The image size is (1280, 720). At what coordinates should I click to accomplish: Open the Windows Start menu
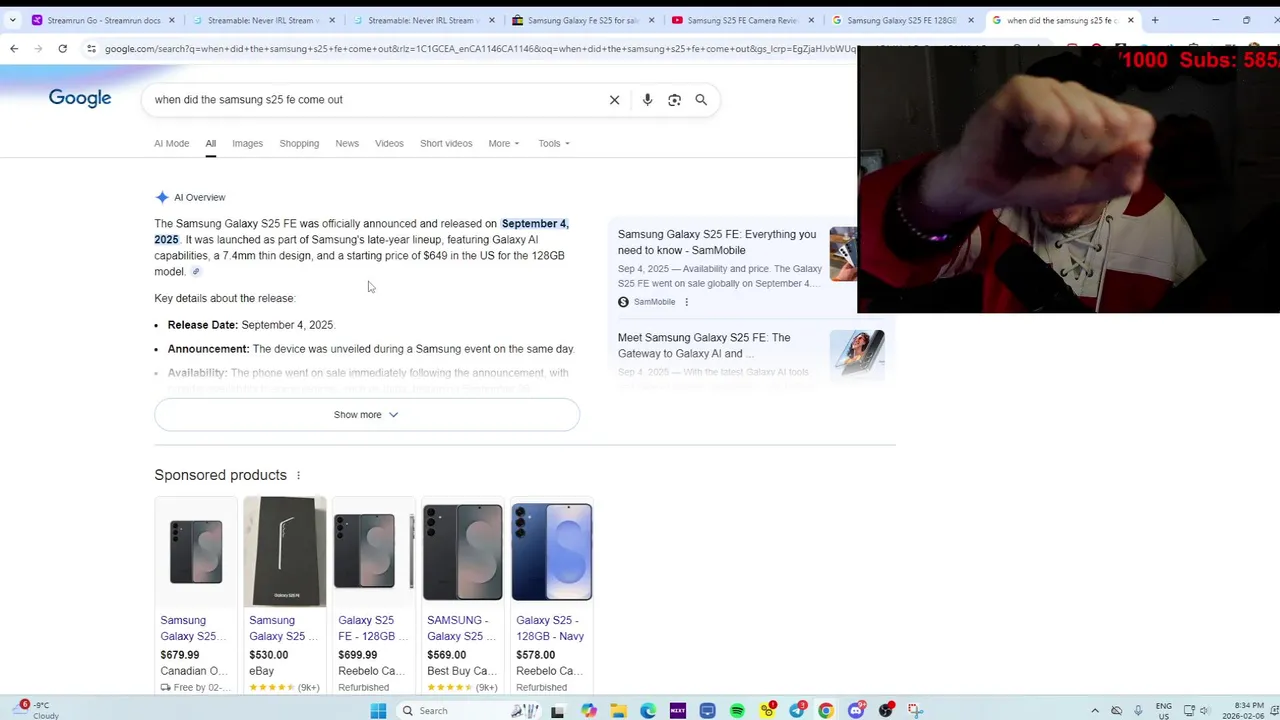pos(378,711)
